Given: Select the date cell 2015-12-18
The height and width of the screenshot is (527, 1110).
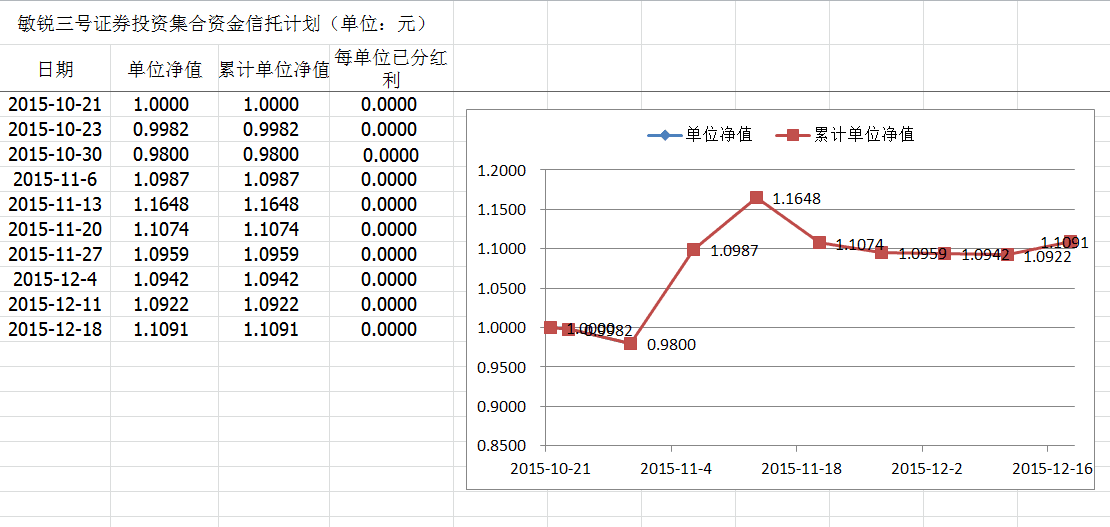Looking at the screenshot, I should (x=55, y=330).
